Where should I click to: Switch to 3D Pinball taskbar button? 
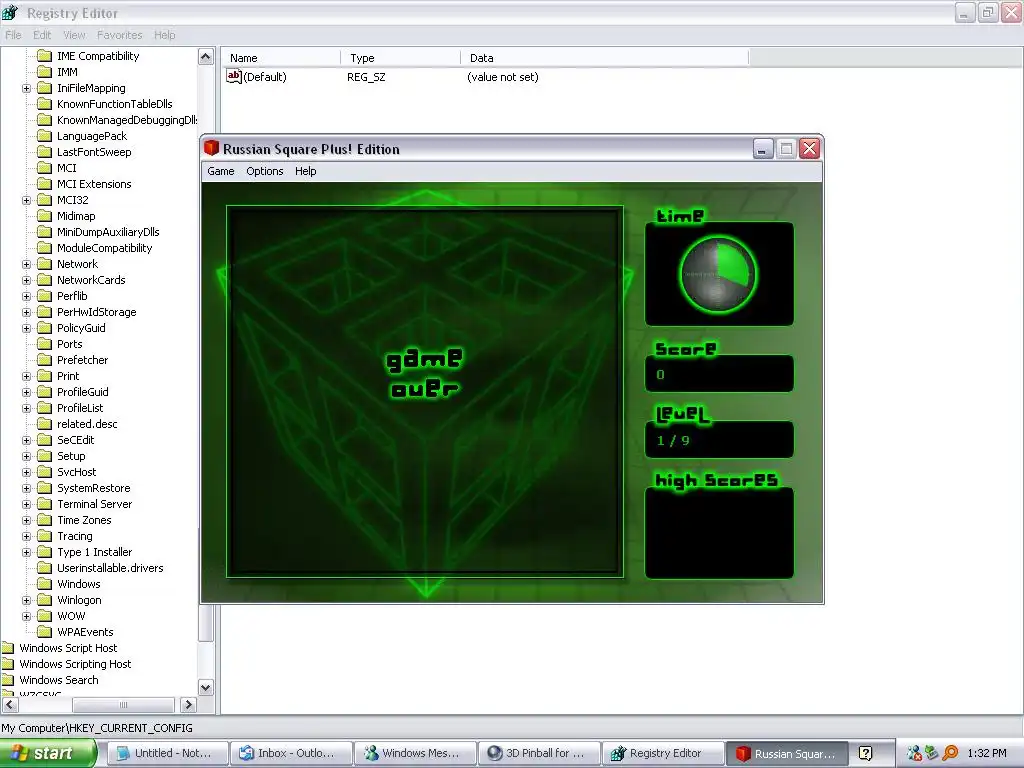click(x=539, y=753)
